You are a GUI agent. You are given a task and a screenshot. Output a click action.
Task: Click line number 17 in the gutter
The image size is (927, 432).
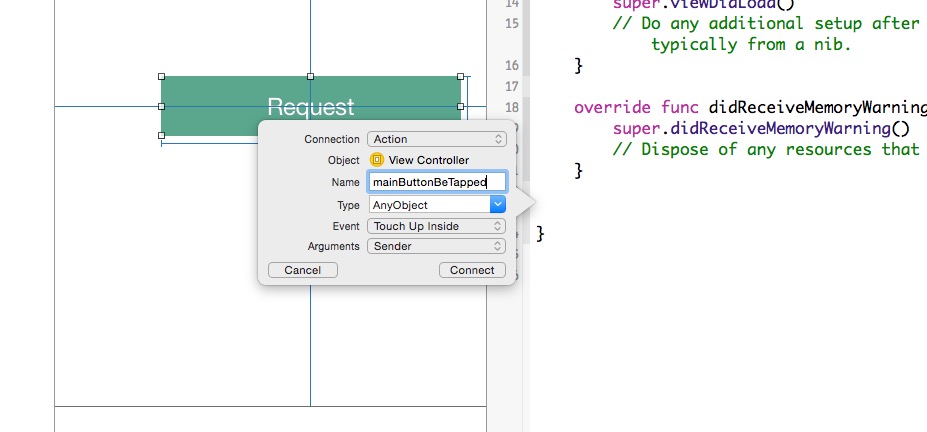512,87
